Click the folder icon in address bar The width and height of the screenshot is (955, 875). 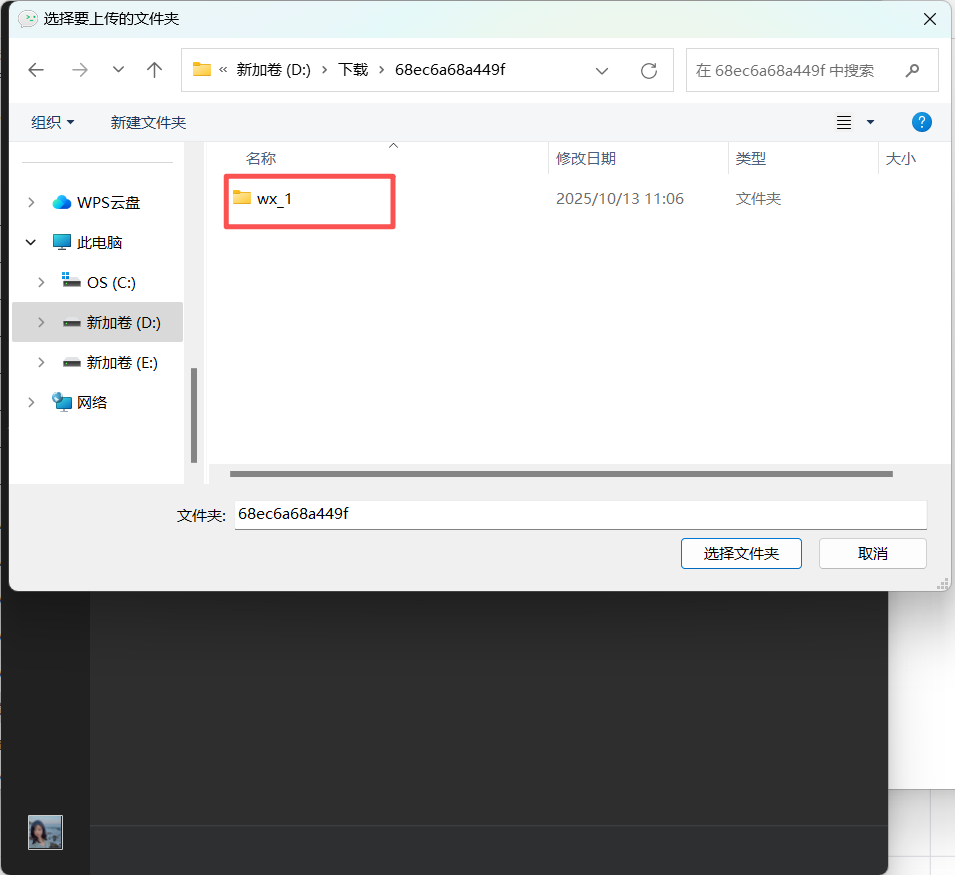(x=202, y=69)
